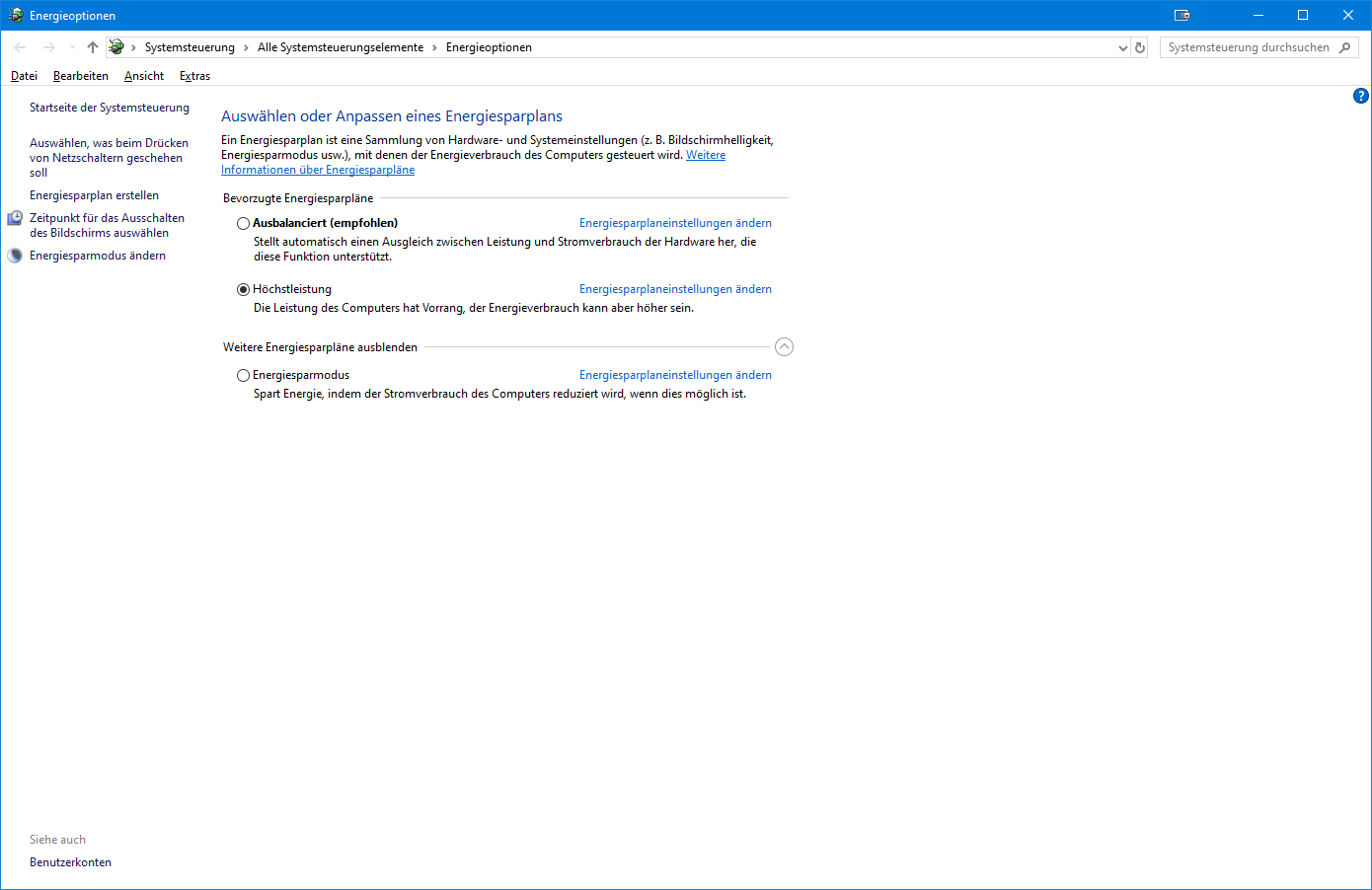Viewport: 1372px width, 890px height.
Task: Open Help via the blue question mark icon
Action: [x=1360, y=96]
